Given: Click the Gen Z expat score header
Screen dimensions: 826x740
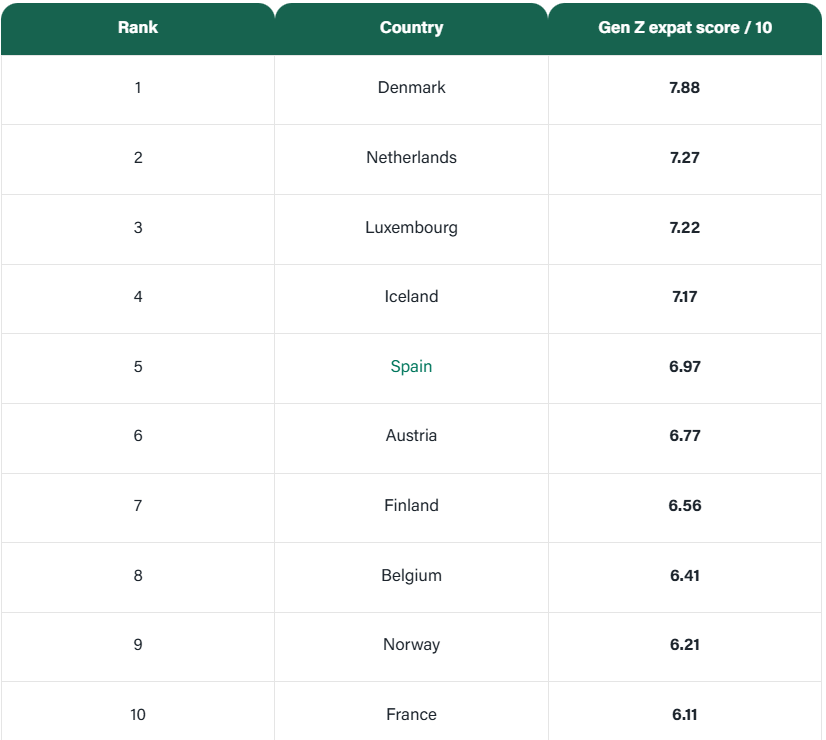Looking at the screenshot, I should [685, 28].
